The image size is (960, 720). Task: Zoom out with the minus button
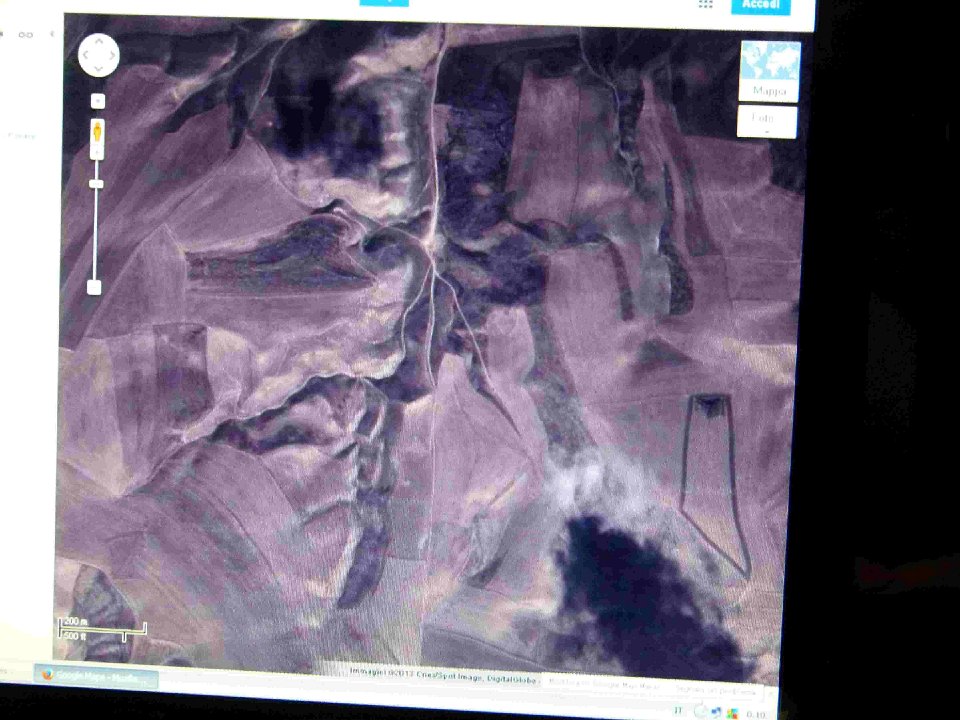[94, 287]
